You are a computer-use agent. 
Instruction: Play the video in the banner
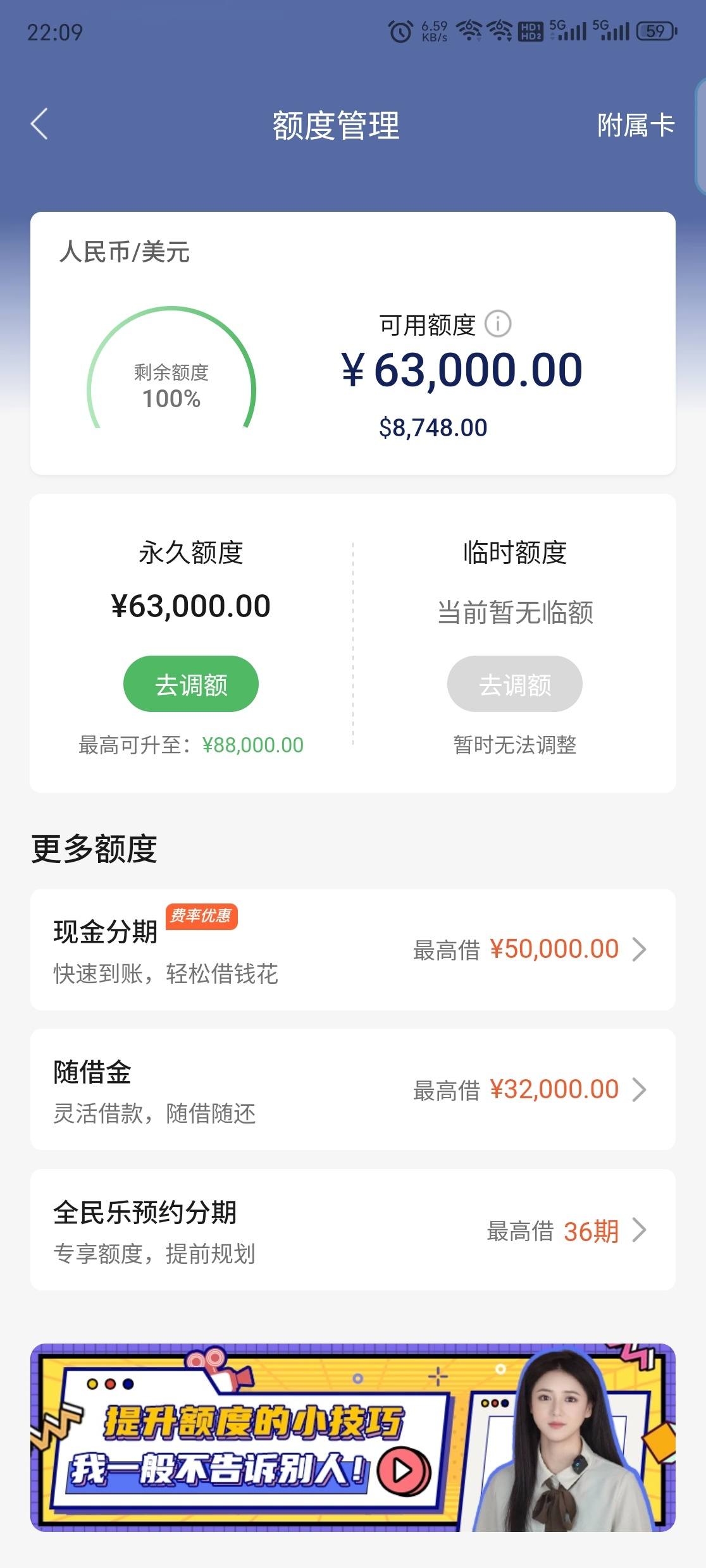(403, 1471)
